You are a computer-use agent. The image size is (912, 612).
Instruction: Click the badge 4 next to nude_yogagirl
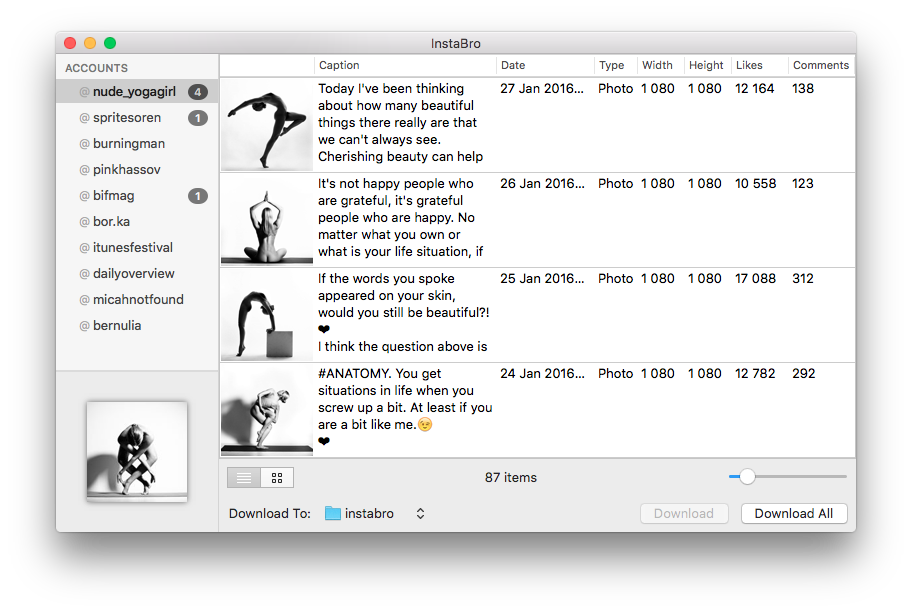pyautogui.click(x=198, y=92)
